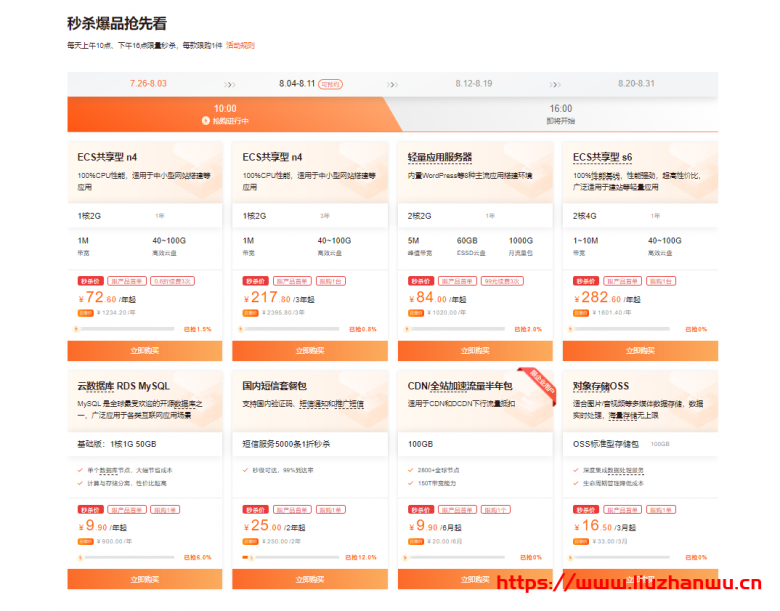Click the arrow chevrons after 7.26-8.03
The height and width of the screenshot is (611, 780).
click(230, 84)
